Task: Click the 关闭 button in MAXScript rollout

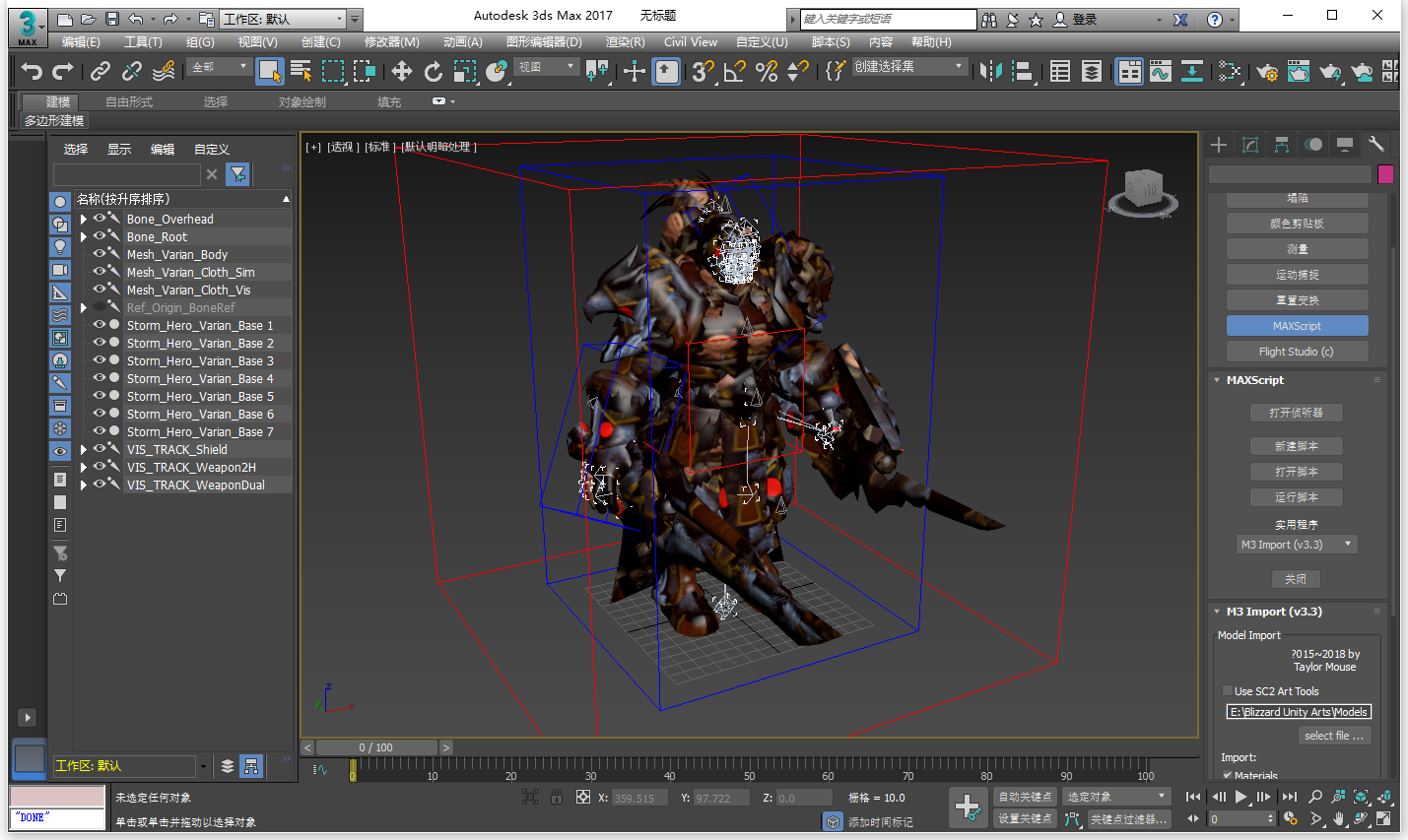Action: tap(1296, 579)
